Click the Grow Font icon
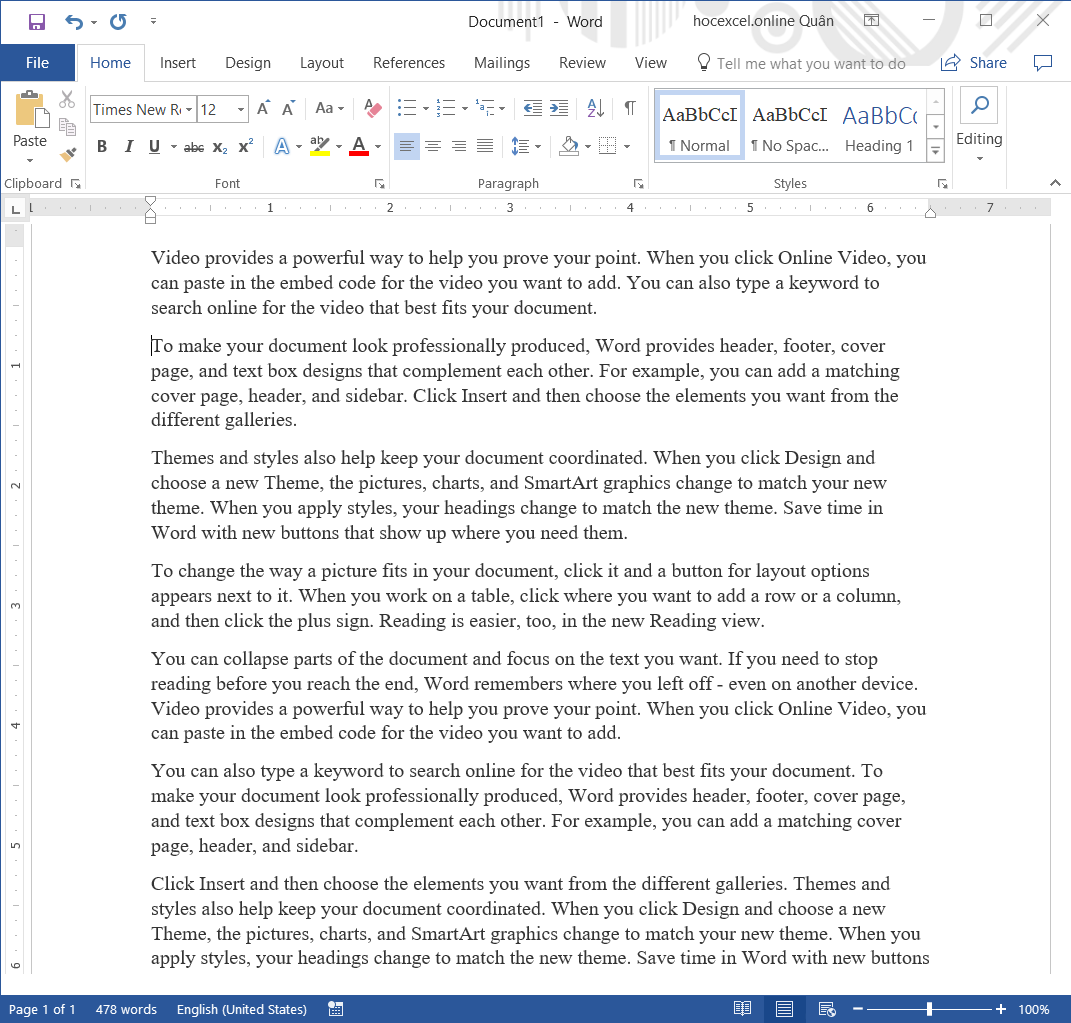The height and width of the screenshot is (1023, 1071). (263, 108)
